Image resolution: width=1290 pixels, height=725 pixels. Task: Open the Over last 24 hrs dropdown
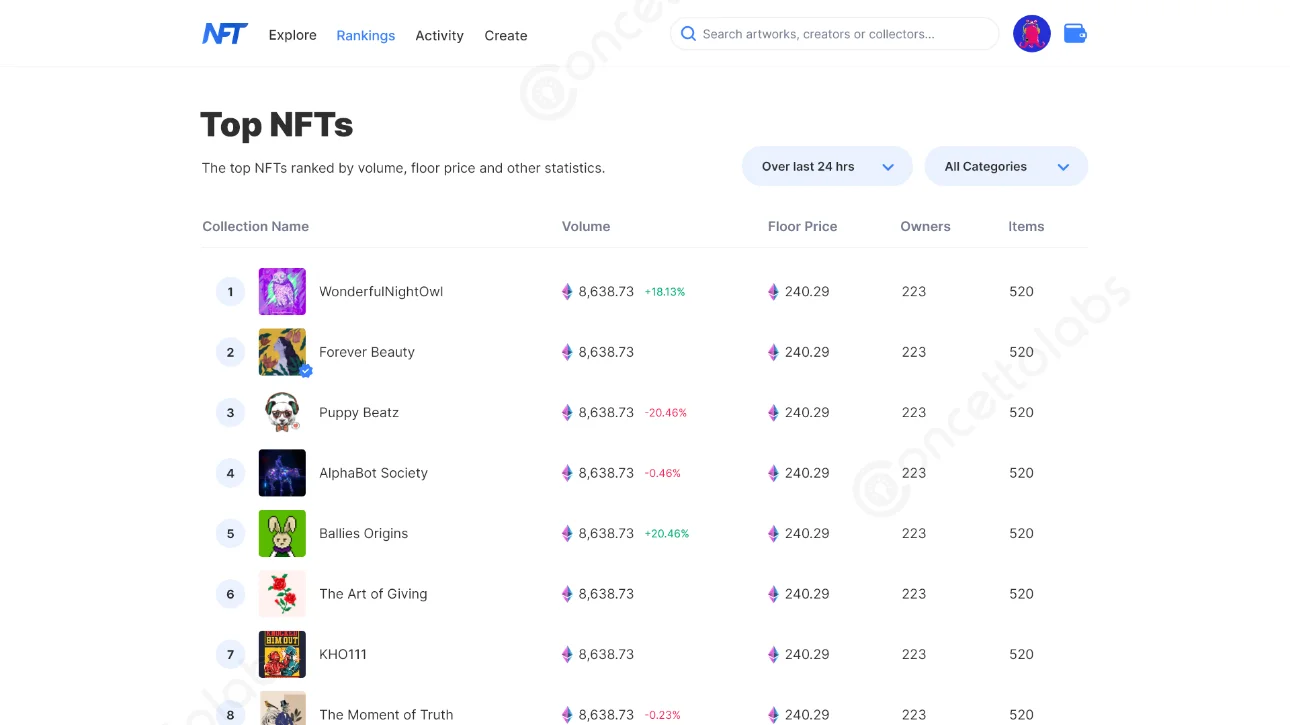pos(826,166)
